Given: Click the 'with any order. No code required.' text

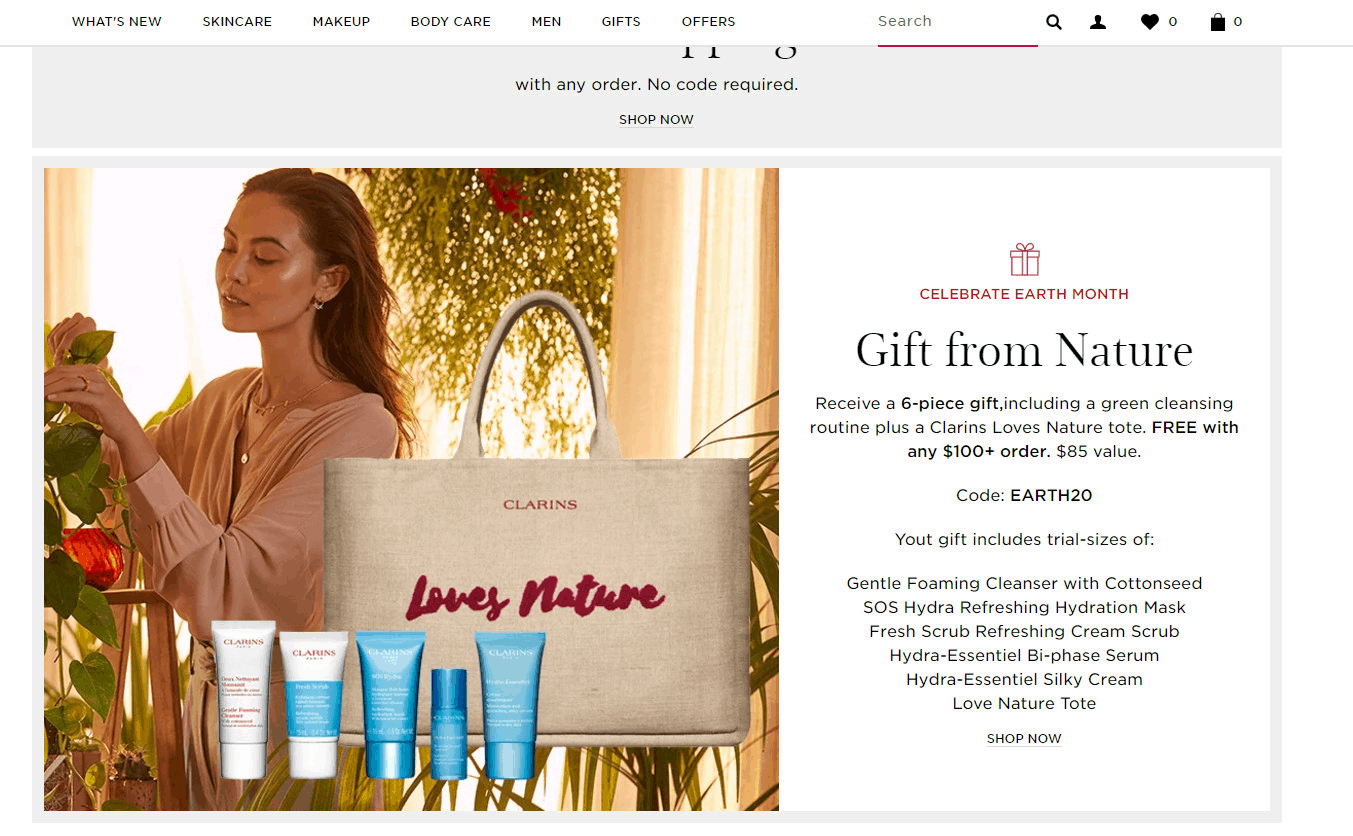Looking at the screenshot, I should click(656, 85).
